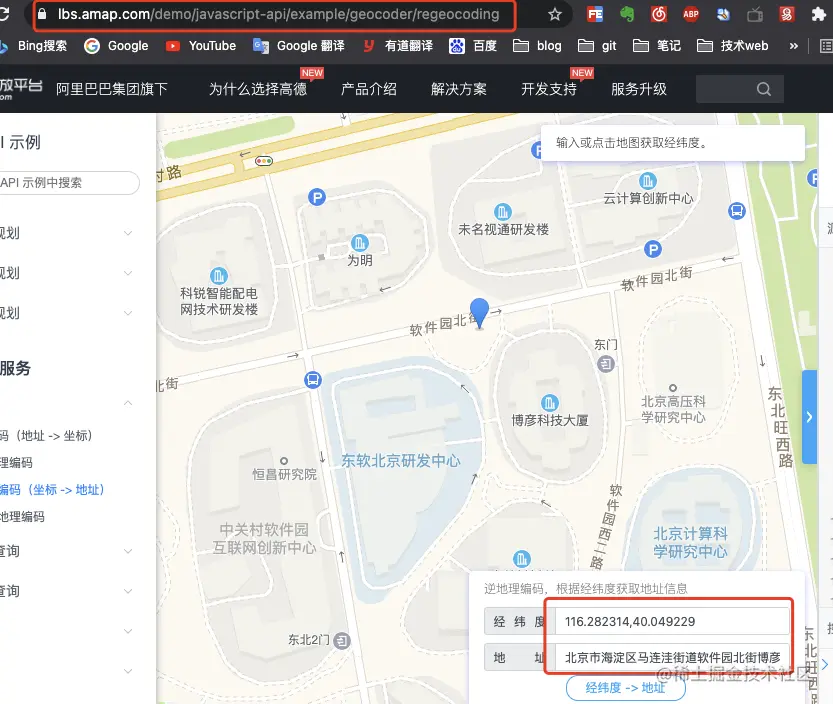Image resolution: width=833 pixels, height=704 pixels.
Task: Open the FE browser extension
Action: click(595, 14)
